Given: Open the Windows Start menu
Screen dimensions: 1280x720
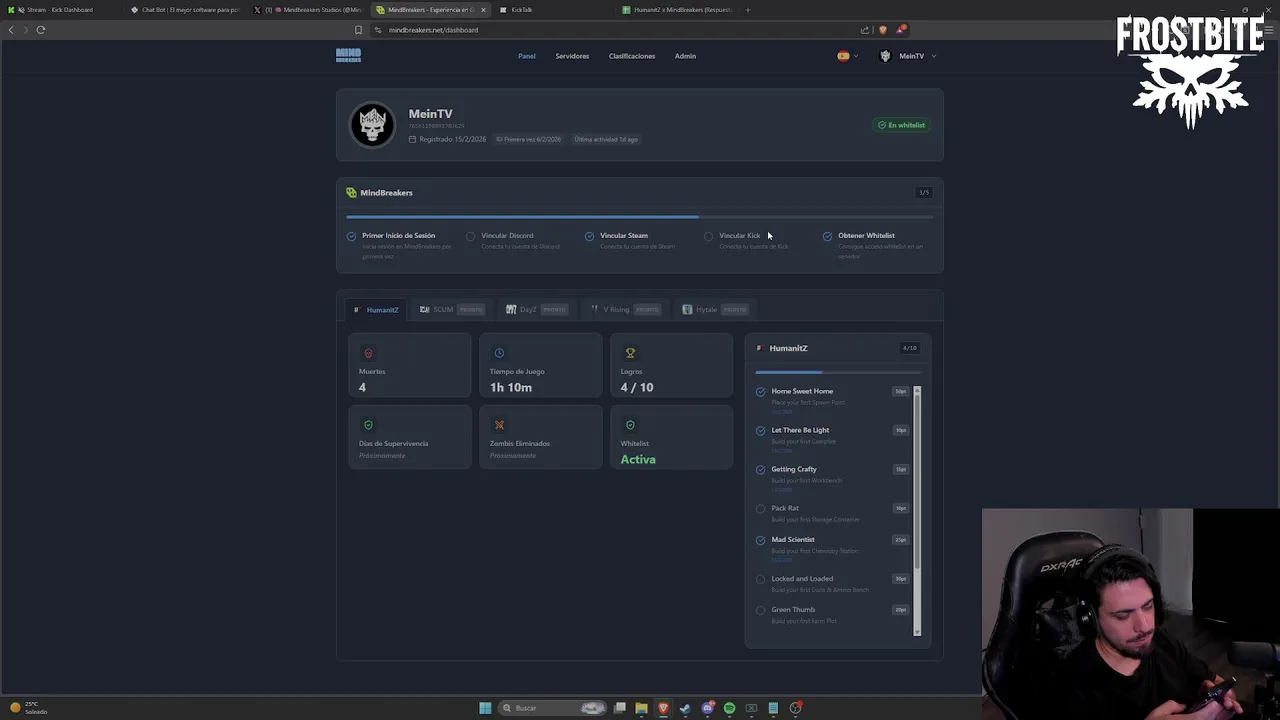Looking at the screenshot, I should (x=485, y=708).
